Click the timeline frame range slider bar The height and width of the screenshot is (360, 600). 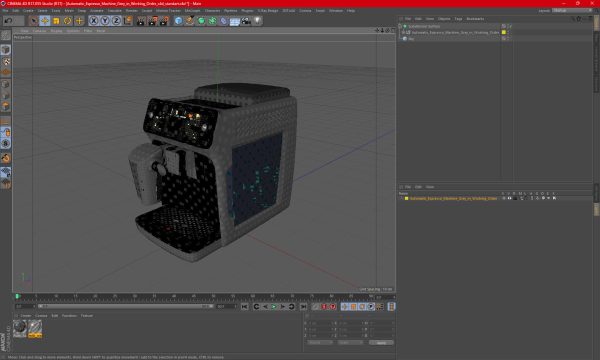point(126,306)
